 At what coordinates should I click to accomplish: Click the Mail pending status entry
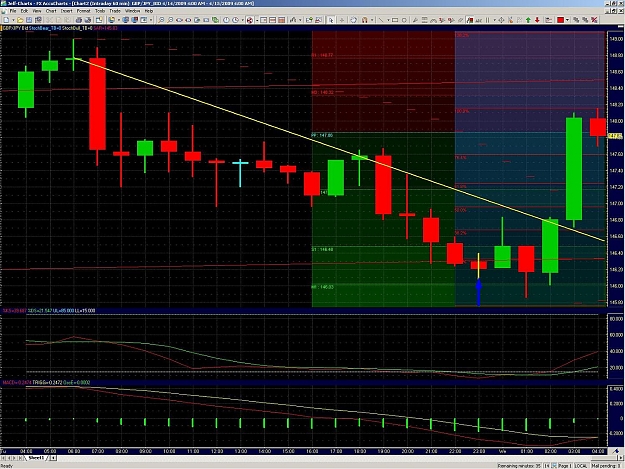606,466
